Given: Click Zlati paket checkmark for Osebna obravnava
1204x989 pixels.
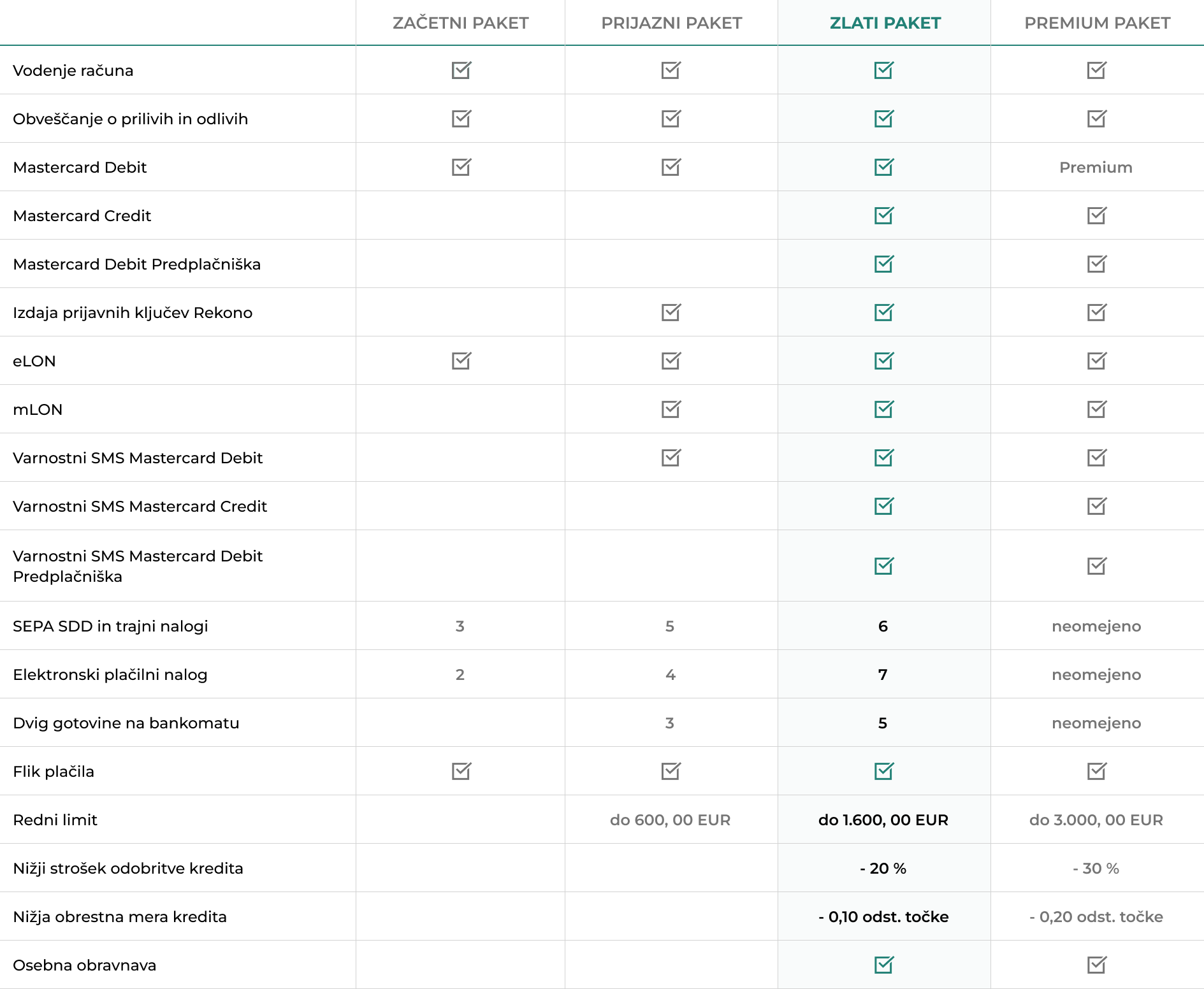Looking at the screenshot, I should 883,965.
